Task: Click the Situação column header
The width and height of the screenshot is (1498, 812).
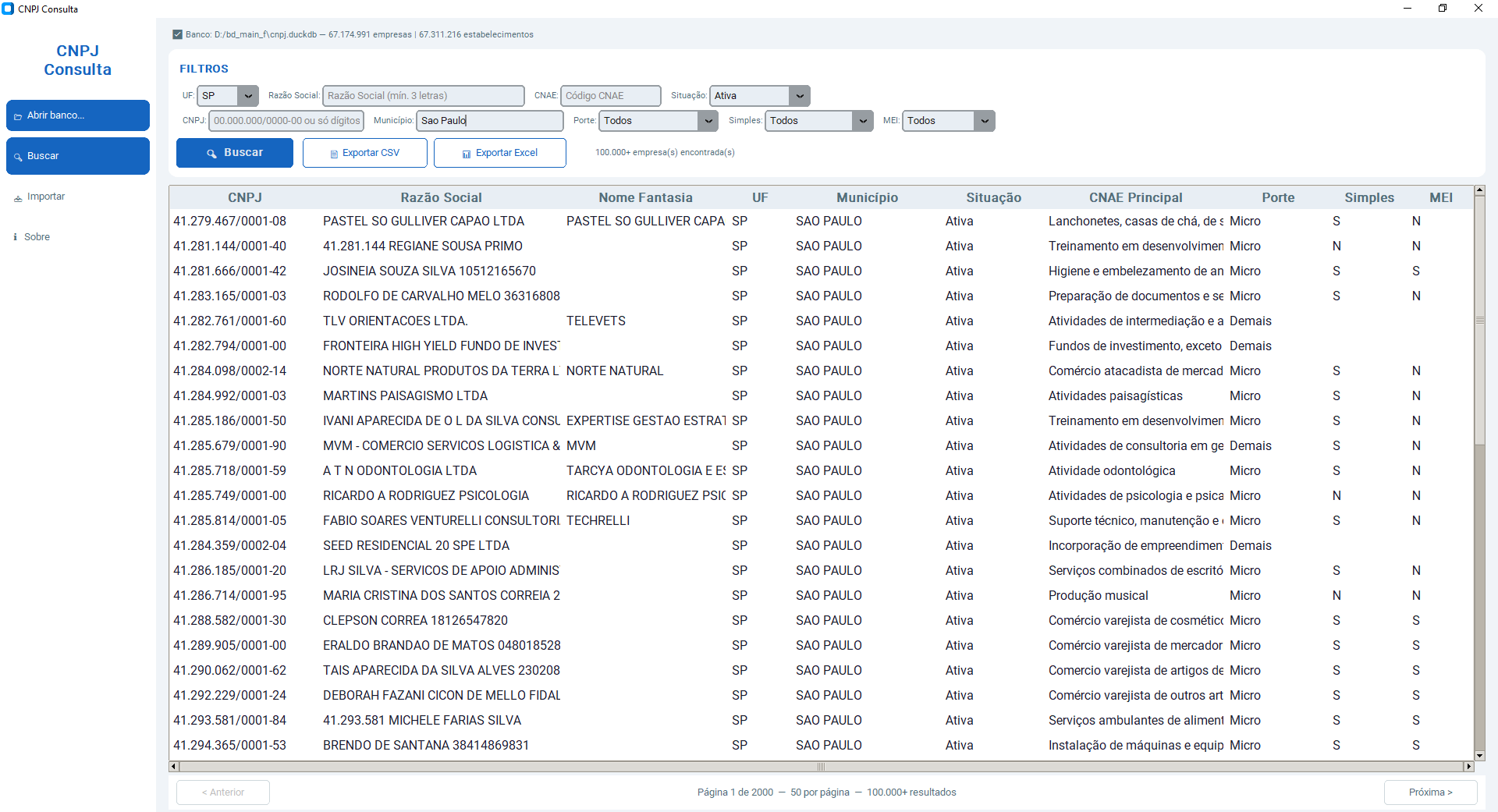Action: (x=994, y=197)
